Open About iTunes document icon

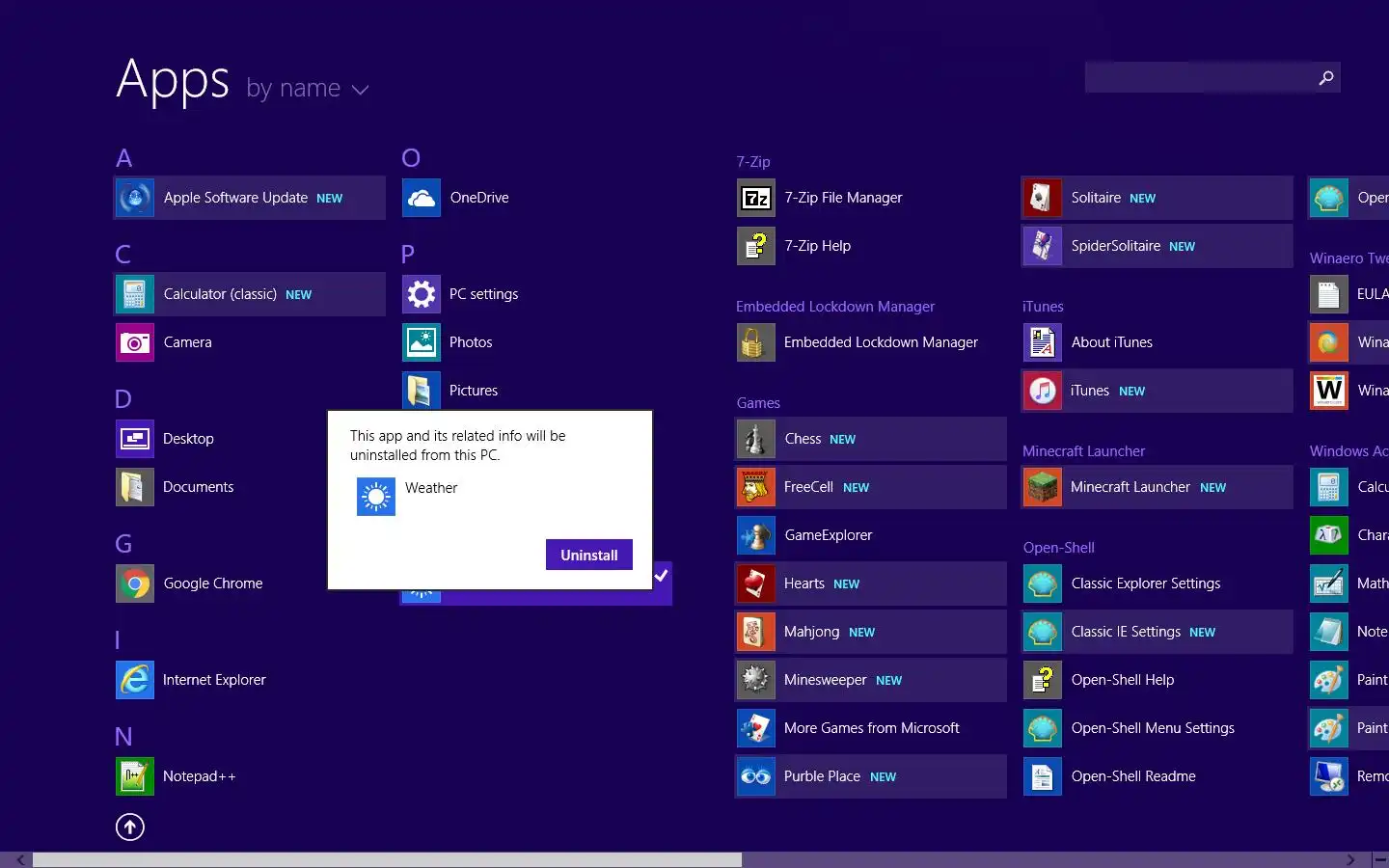[1043, 342]
